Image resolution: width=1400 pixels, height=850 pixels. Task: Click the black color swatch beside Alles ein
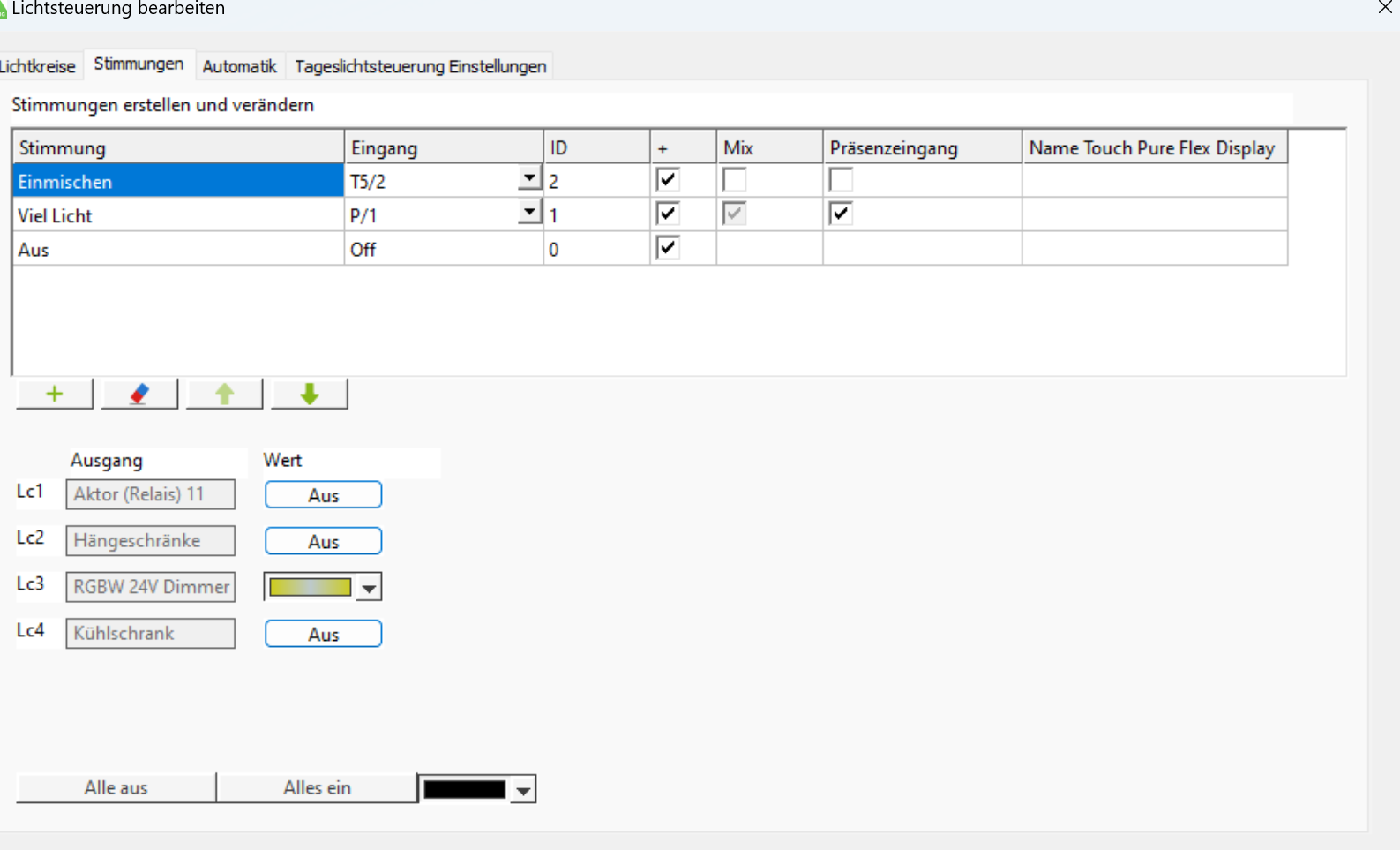pyautogui.click(x=465, y=789)
